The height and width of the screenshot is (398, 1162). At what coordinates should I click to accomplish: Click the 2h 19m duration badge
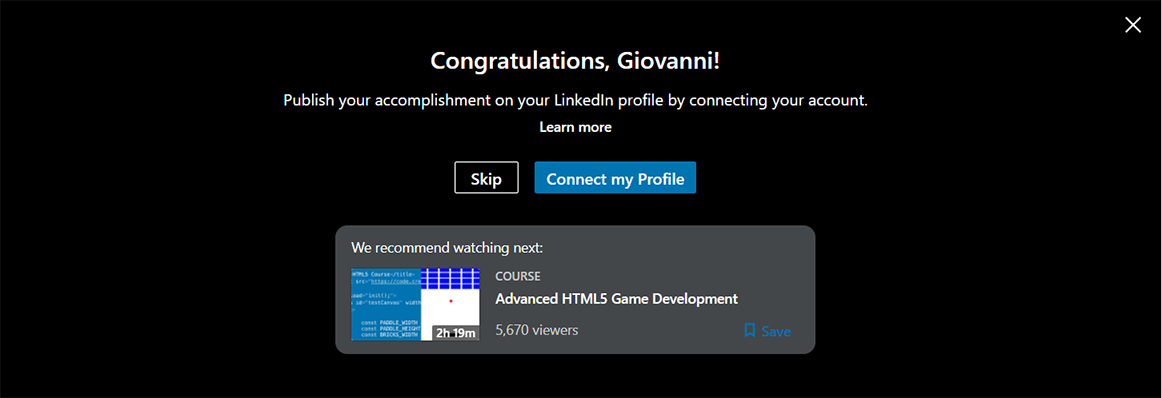(455, 333)
